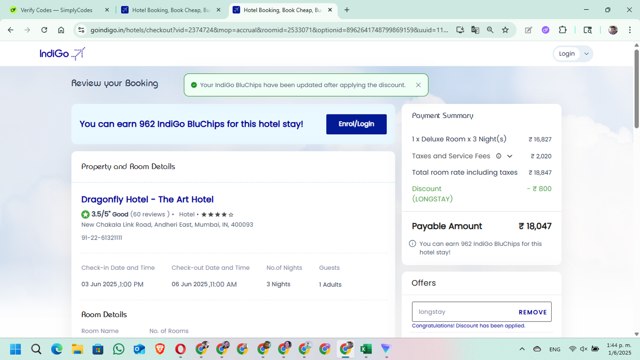640x360 pixels.
Task: Open Dragonfly Hotel - The Art Hotel link
Action: 147,200
